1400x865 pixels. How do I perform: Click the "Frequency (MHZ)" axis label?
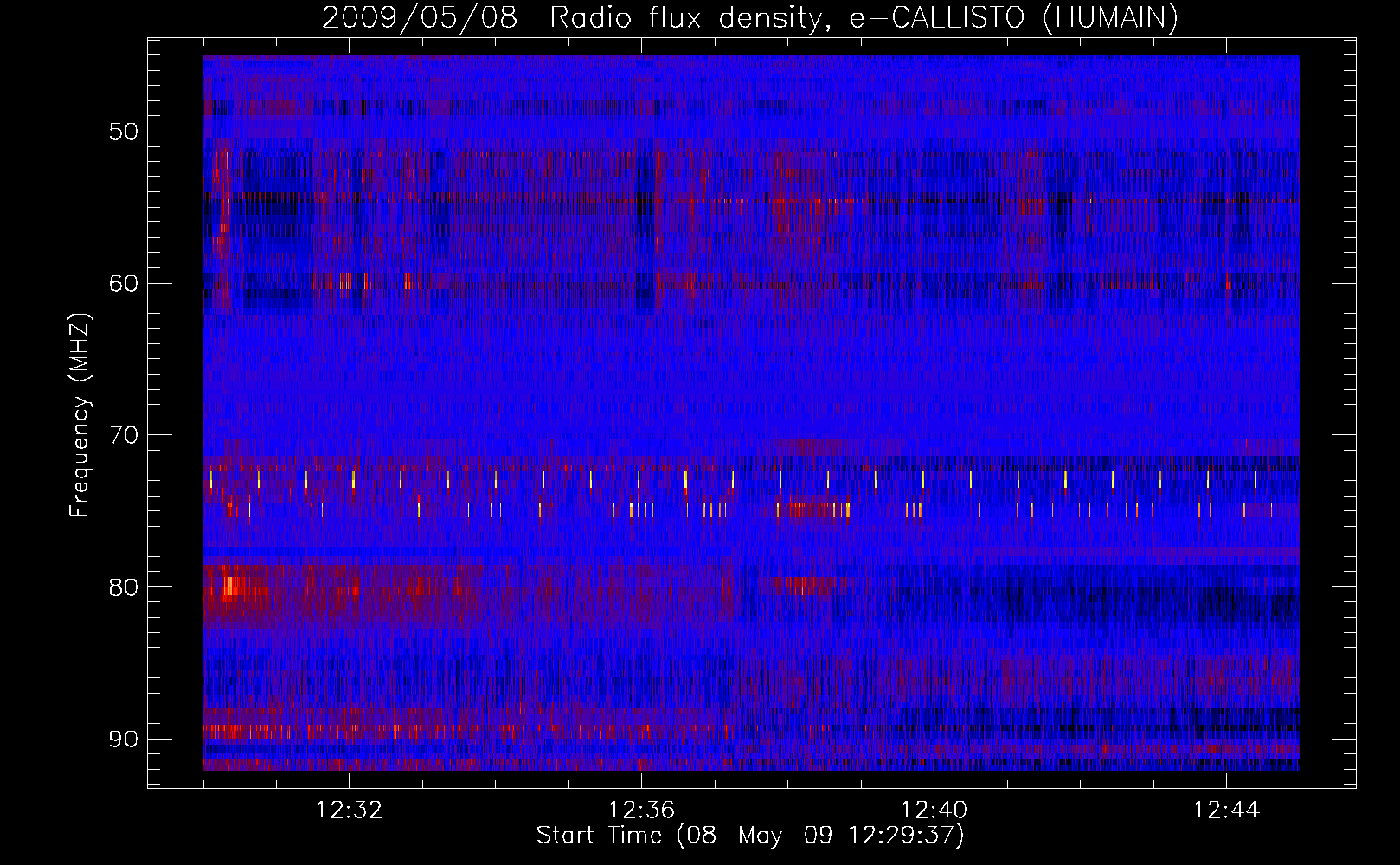(x=80, y=415)
